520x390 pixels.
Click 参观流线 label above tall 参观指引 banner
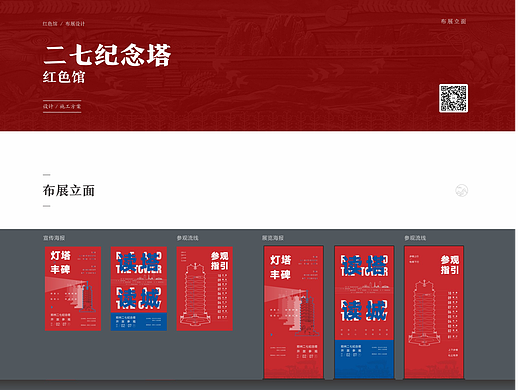415,238
